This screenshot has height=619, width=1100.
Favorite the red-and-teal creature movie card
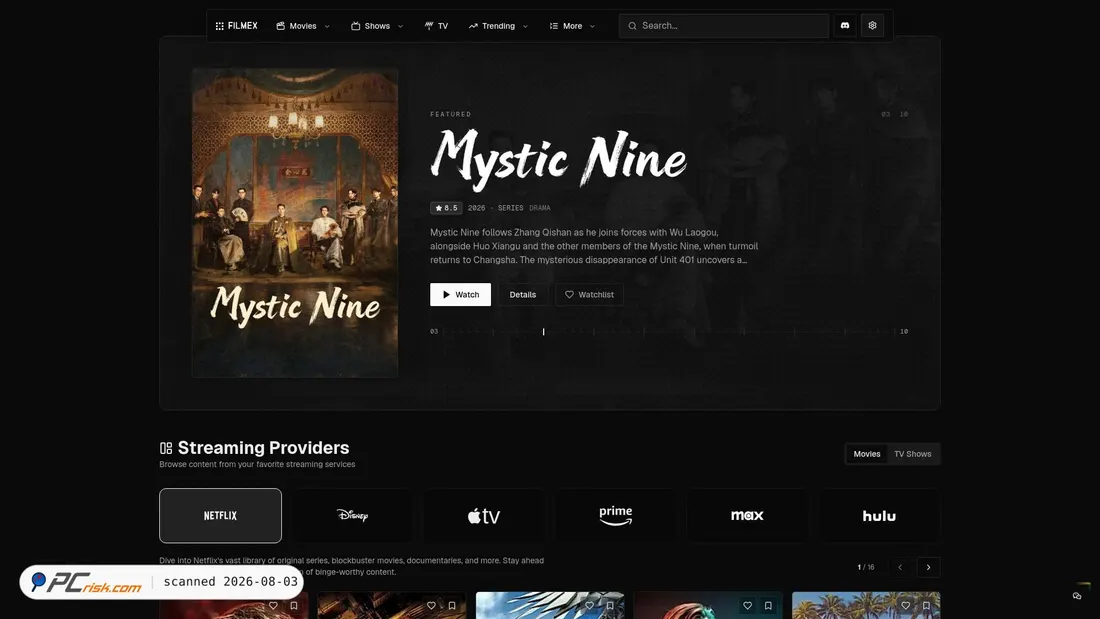[x=748, y=606]
